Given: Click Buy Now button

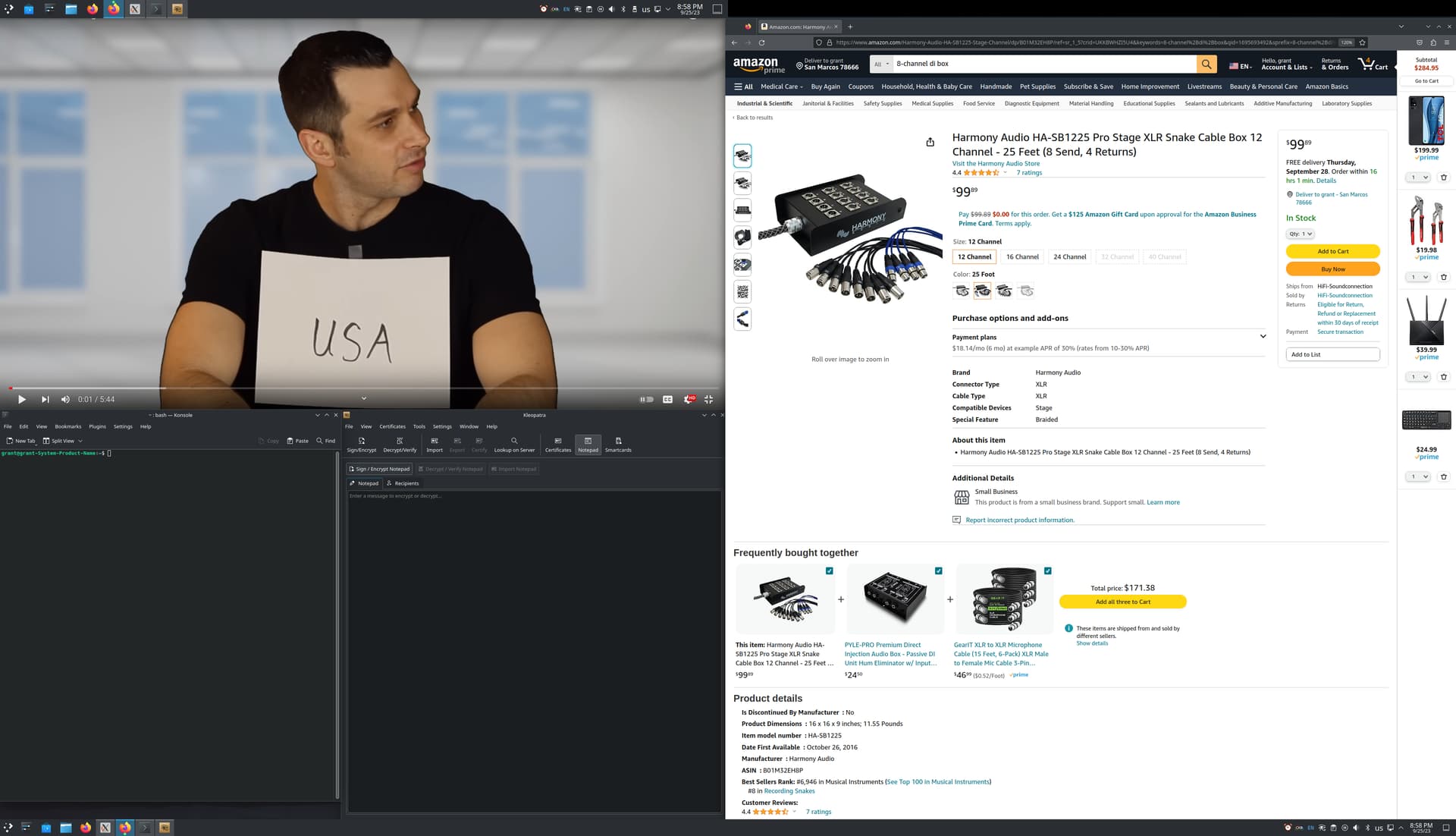Looking at the screenshot, I should click(1332, 269).
